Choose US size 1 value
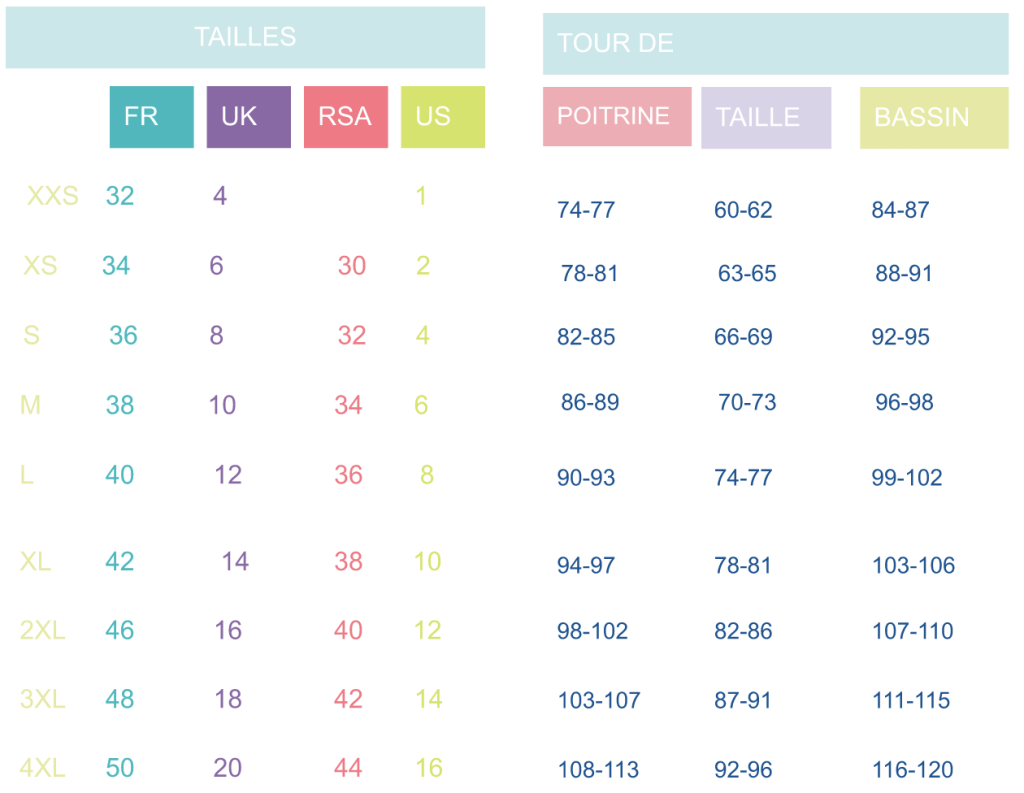The width and height of the screenshot is (1024, 793). pyautogui.click(x=421, y=196)
